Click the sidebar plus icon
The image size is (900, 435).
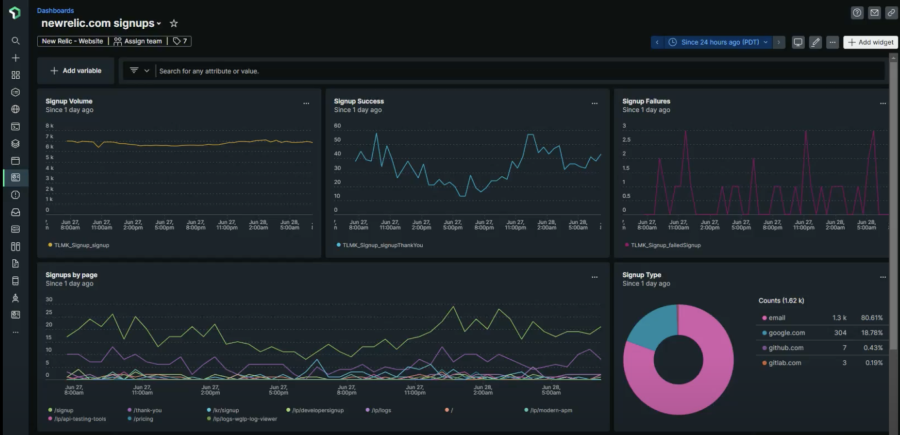[15, 58]
